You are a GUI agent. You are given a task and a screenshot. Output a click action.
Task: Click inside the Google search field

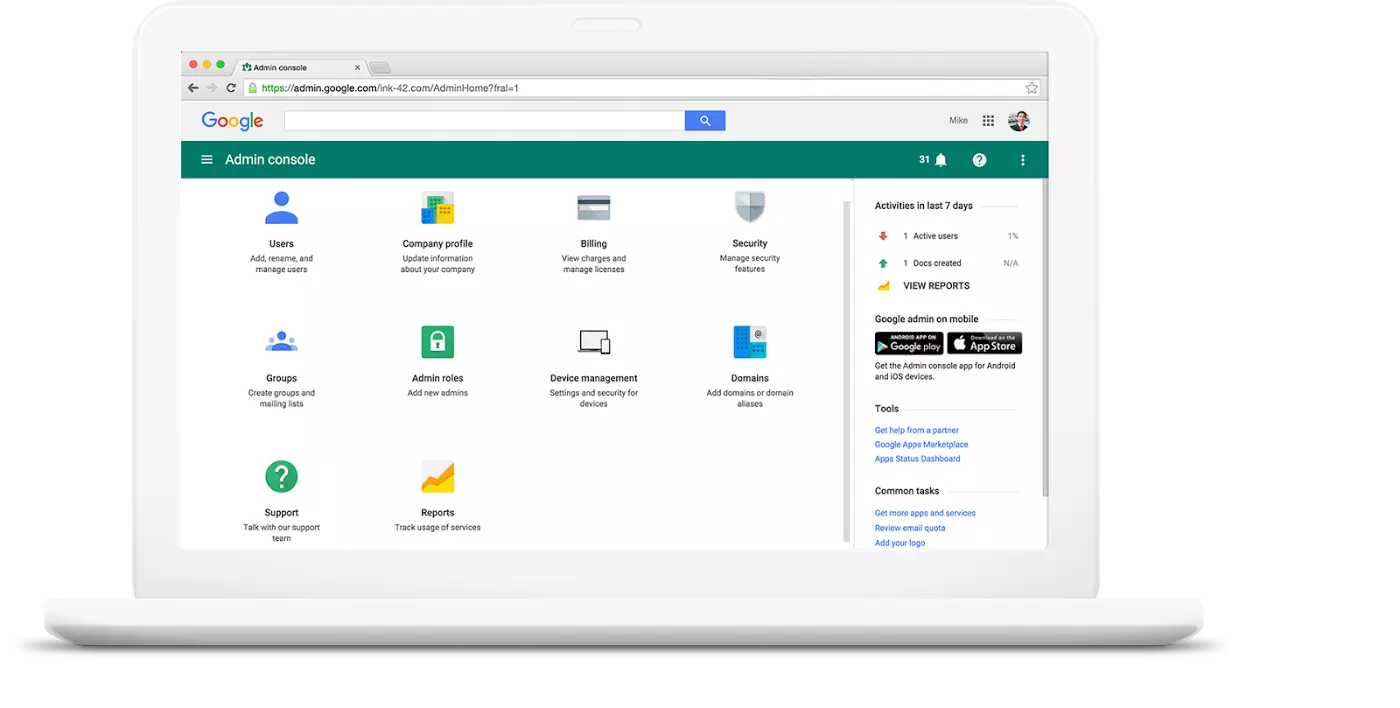click(x=484, y=119)
